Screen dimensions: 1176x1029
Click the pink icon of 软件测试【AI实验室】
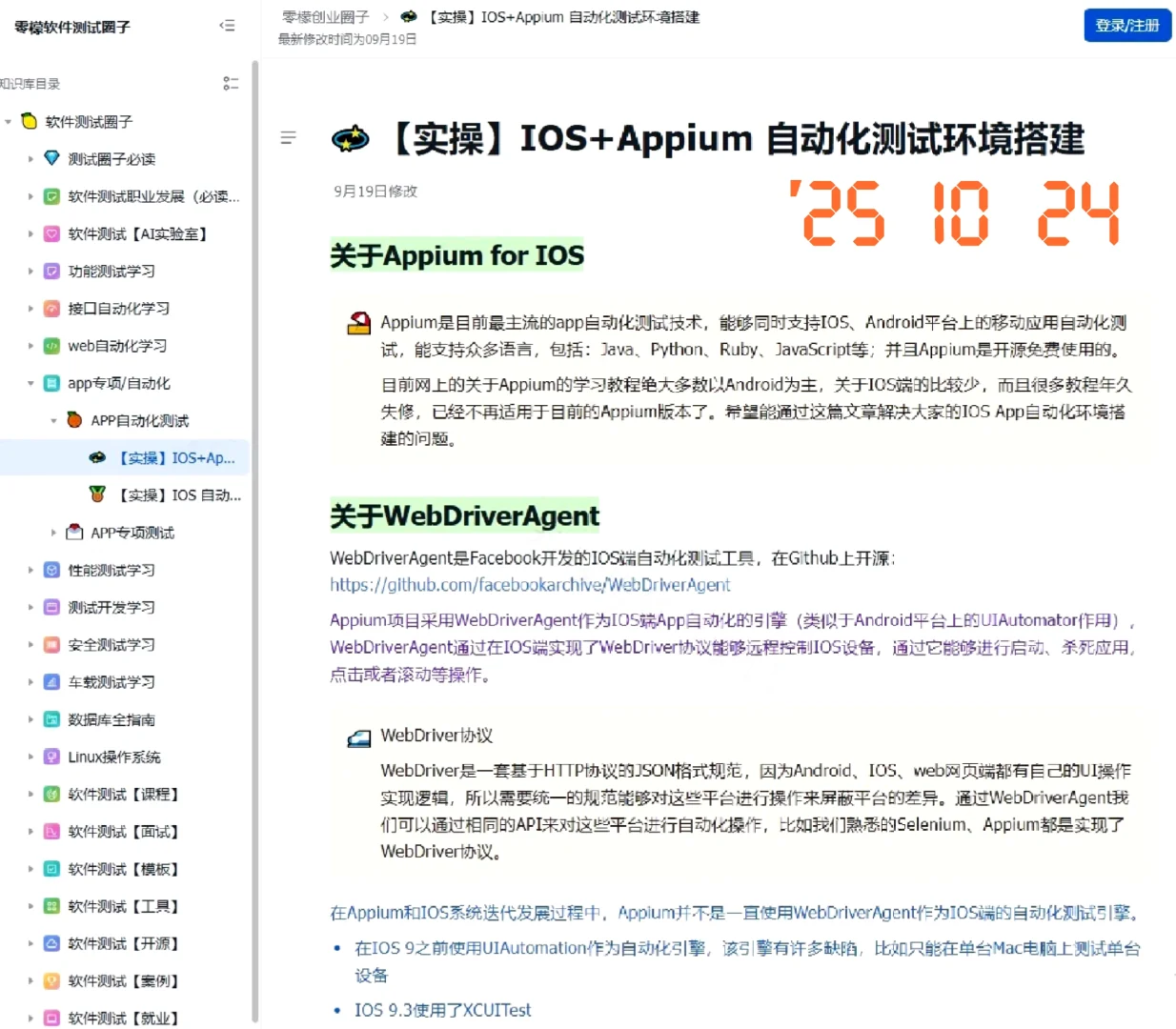(52, 233)
